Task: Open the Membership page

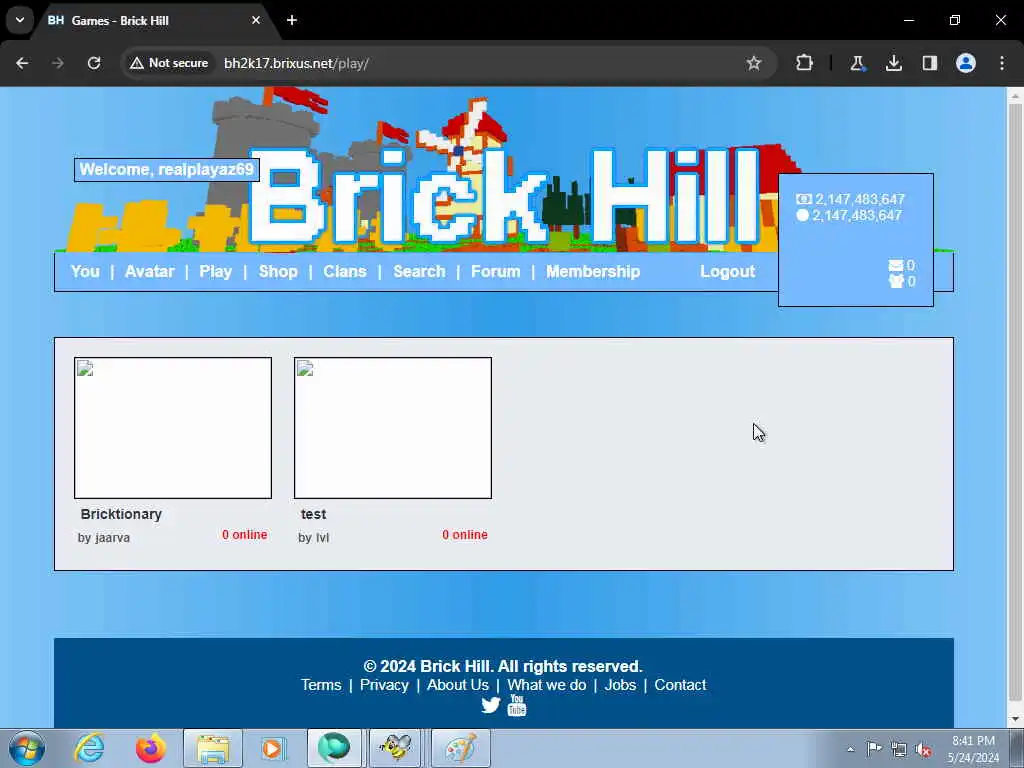Action: 593,272
